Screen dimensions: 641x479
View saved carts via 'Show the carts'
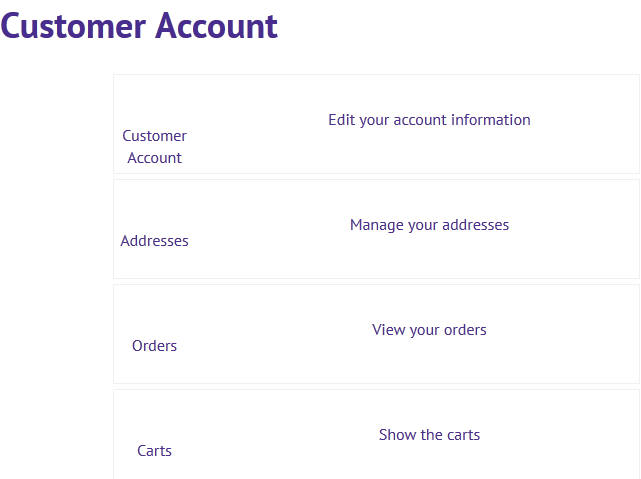[x=429, y=435]
